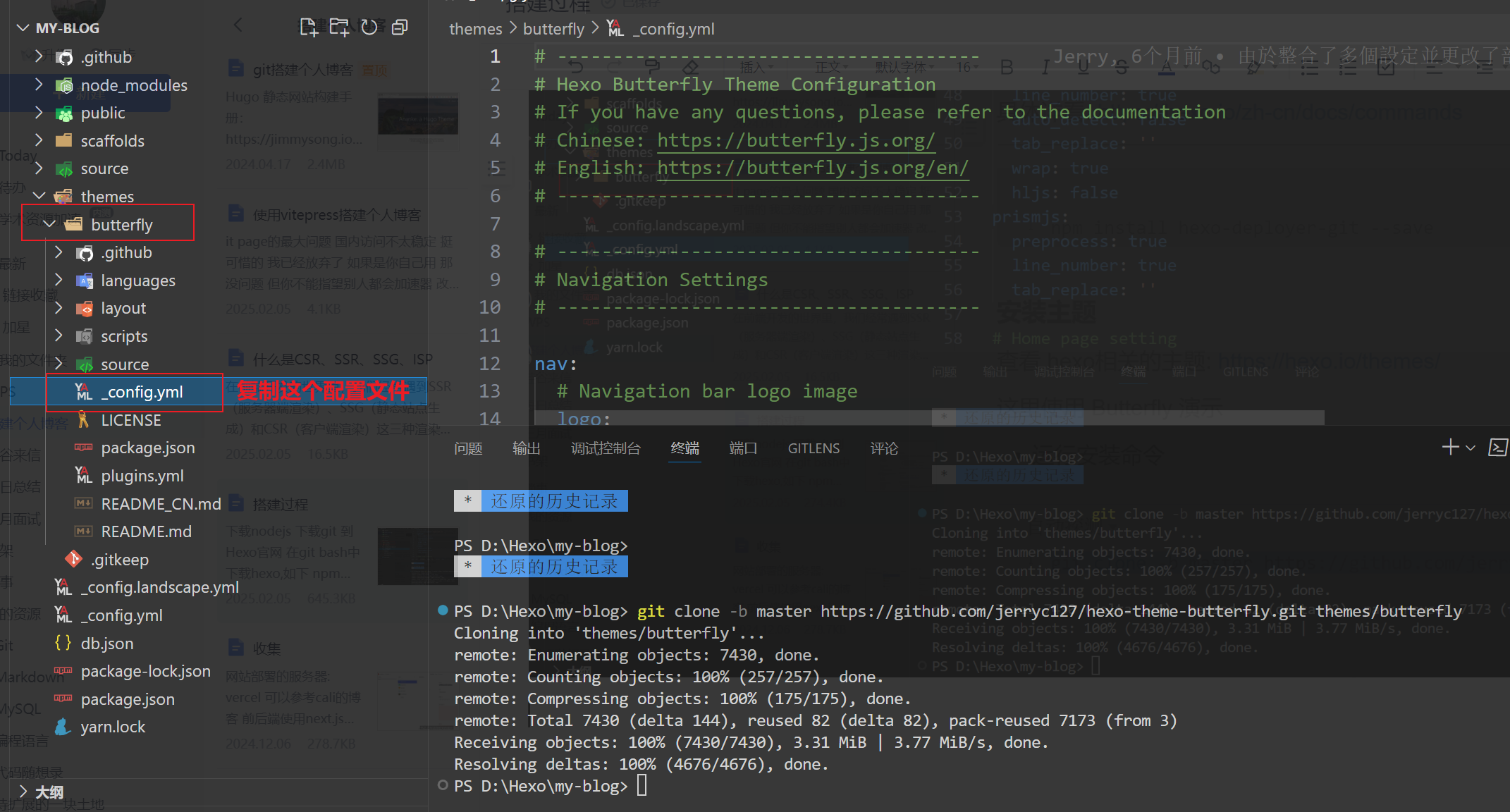Expand the node_modules folder

point(134,85)
